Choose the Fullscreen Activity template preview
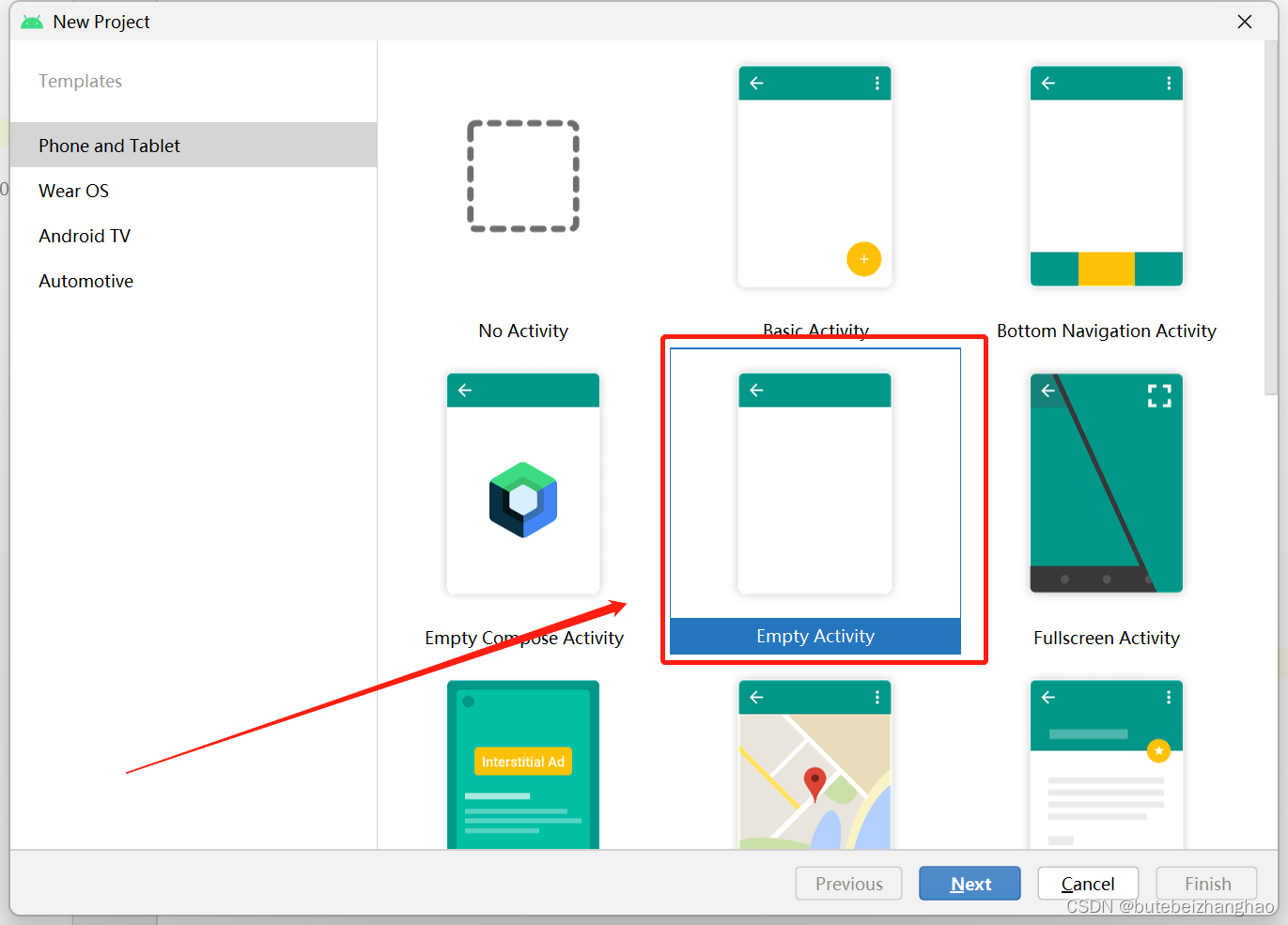Screen dimensions: 1288x925 pos(1106,484)
